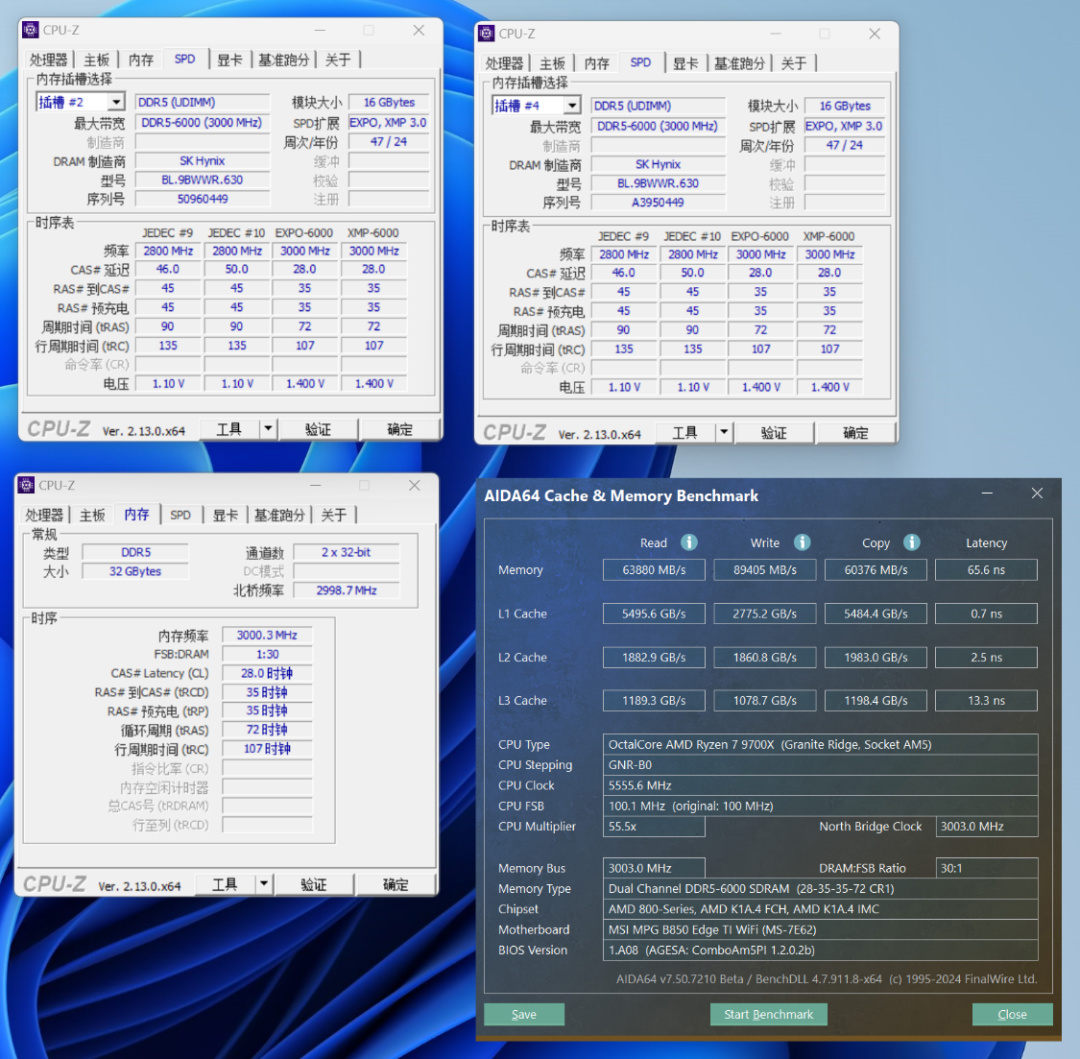
Task: Minimize the CPU-Z memory window
Action: (x=315, y=485)
